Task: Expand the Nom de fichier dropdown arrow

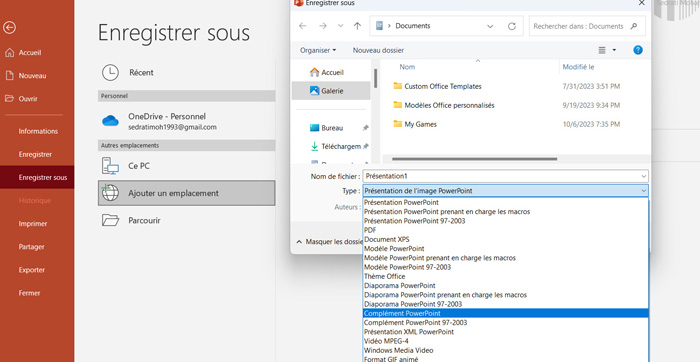Action: (643, 176)
